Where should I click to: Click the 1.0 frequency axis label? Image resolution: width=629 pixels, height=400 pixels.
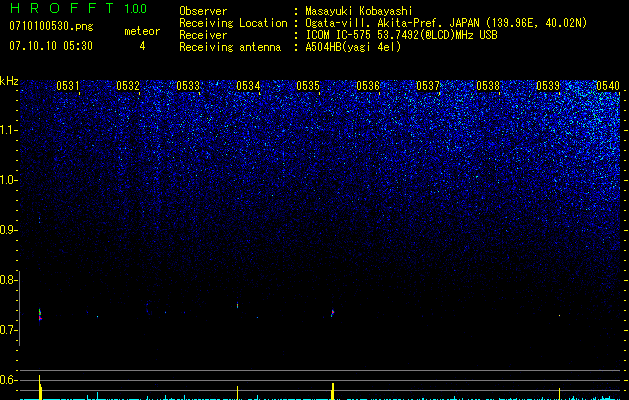click(7, 180)
